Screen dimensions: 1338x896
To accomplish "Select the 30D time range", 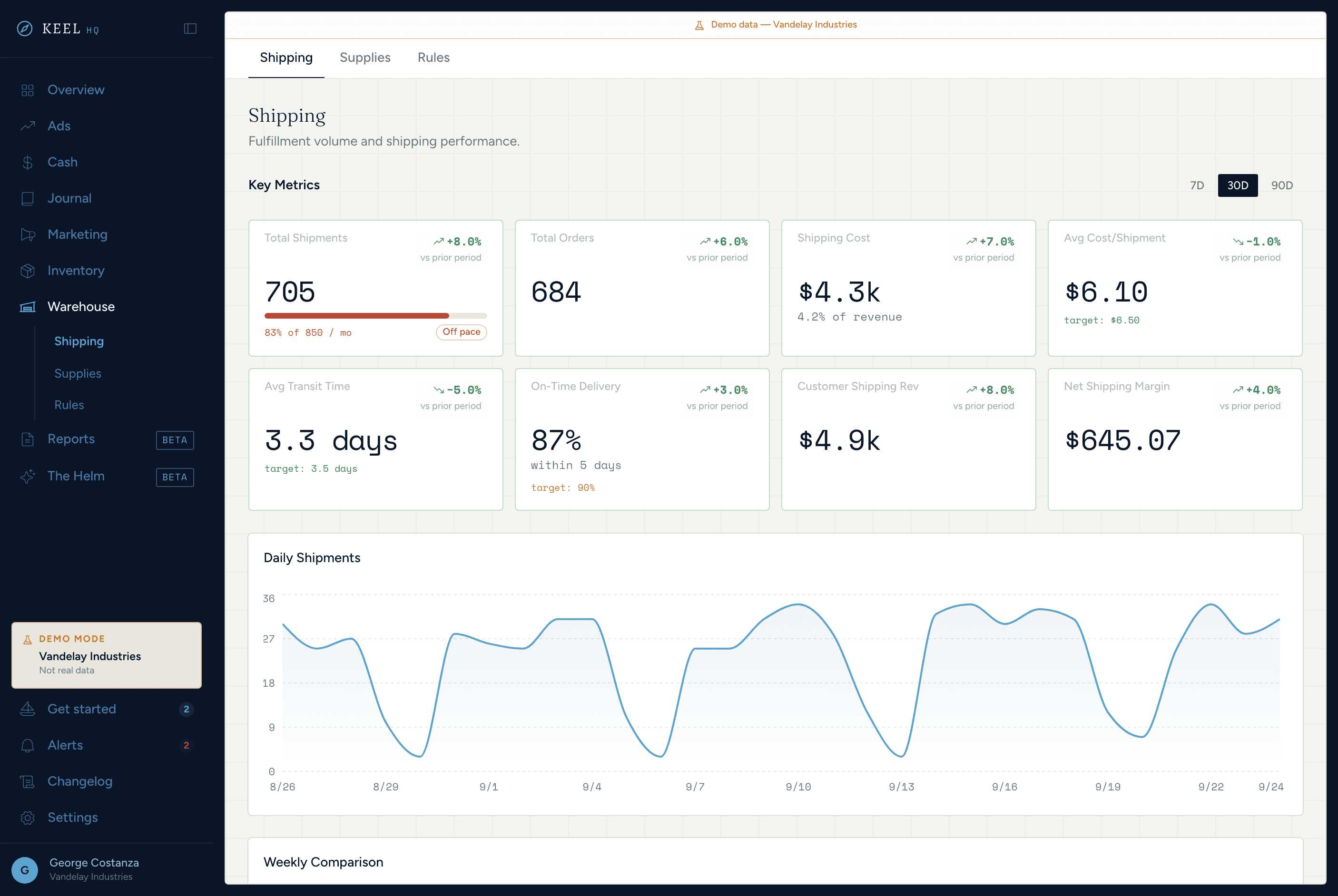I will (x=1238, y=185).
